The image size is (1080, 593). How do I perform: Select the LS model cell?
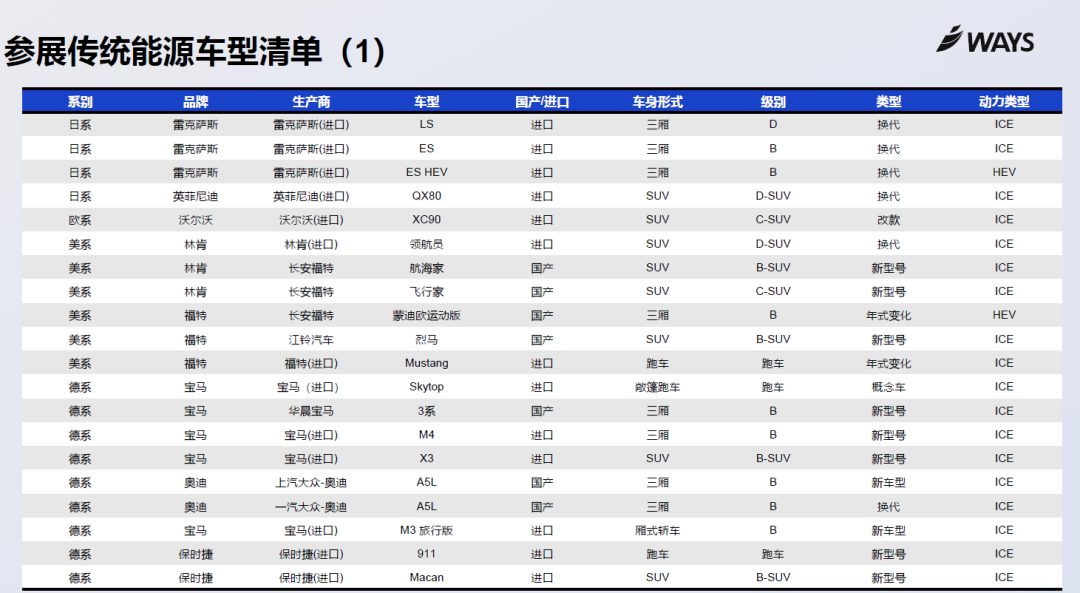pos(426,125)
